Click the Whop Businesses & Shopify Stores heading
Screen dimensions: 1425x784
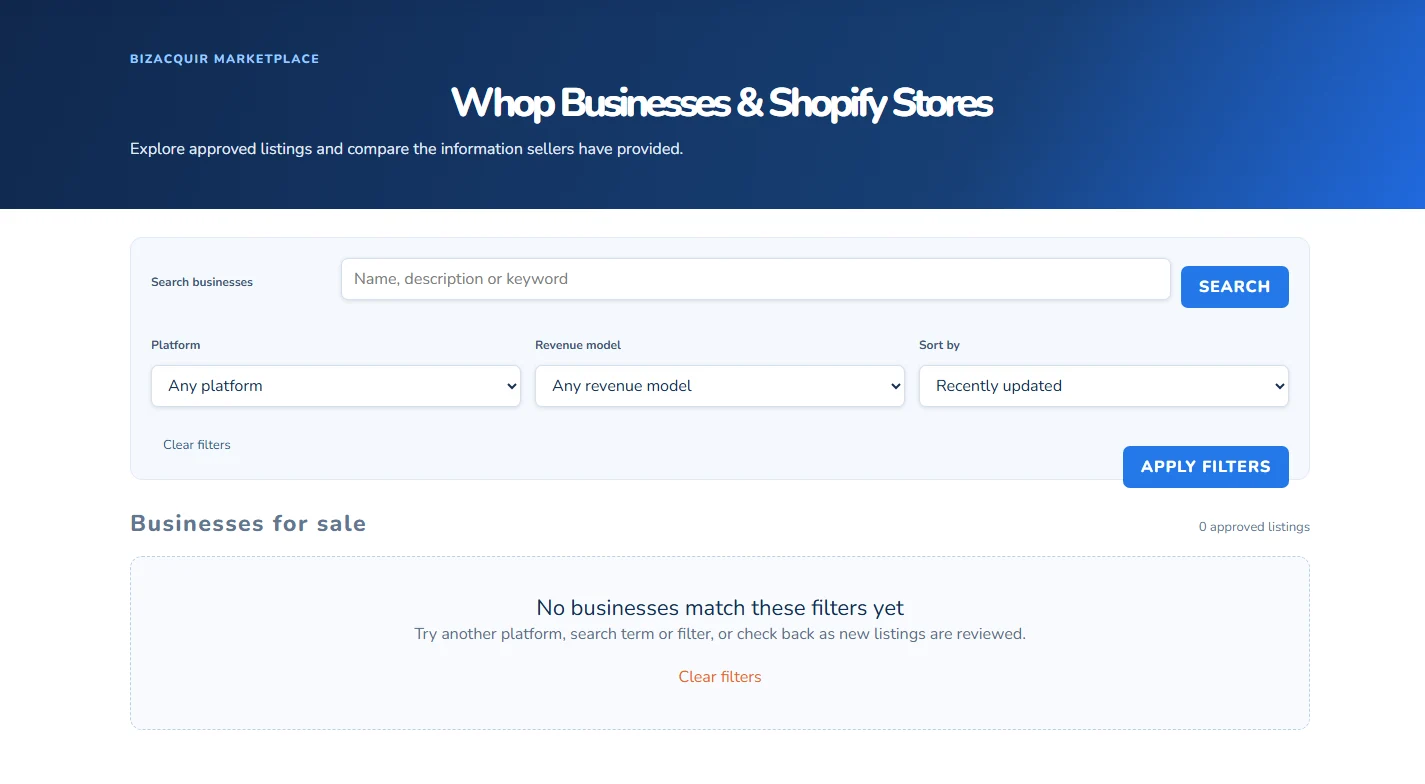(x=721, y=103)
